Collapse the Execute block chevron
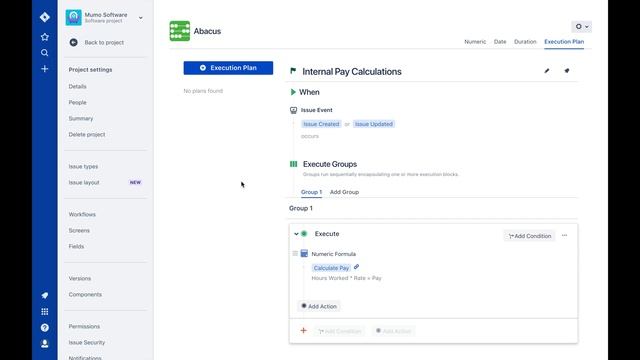640x360 pixels. [x=296, y=234]
